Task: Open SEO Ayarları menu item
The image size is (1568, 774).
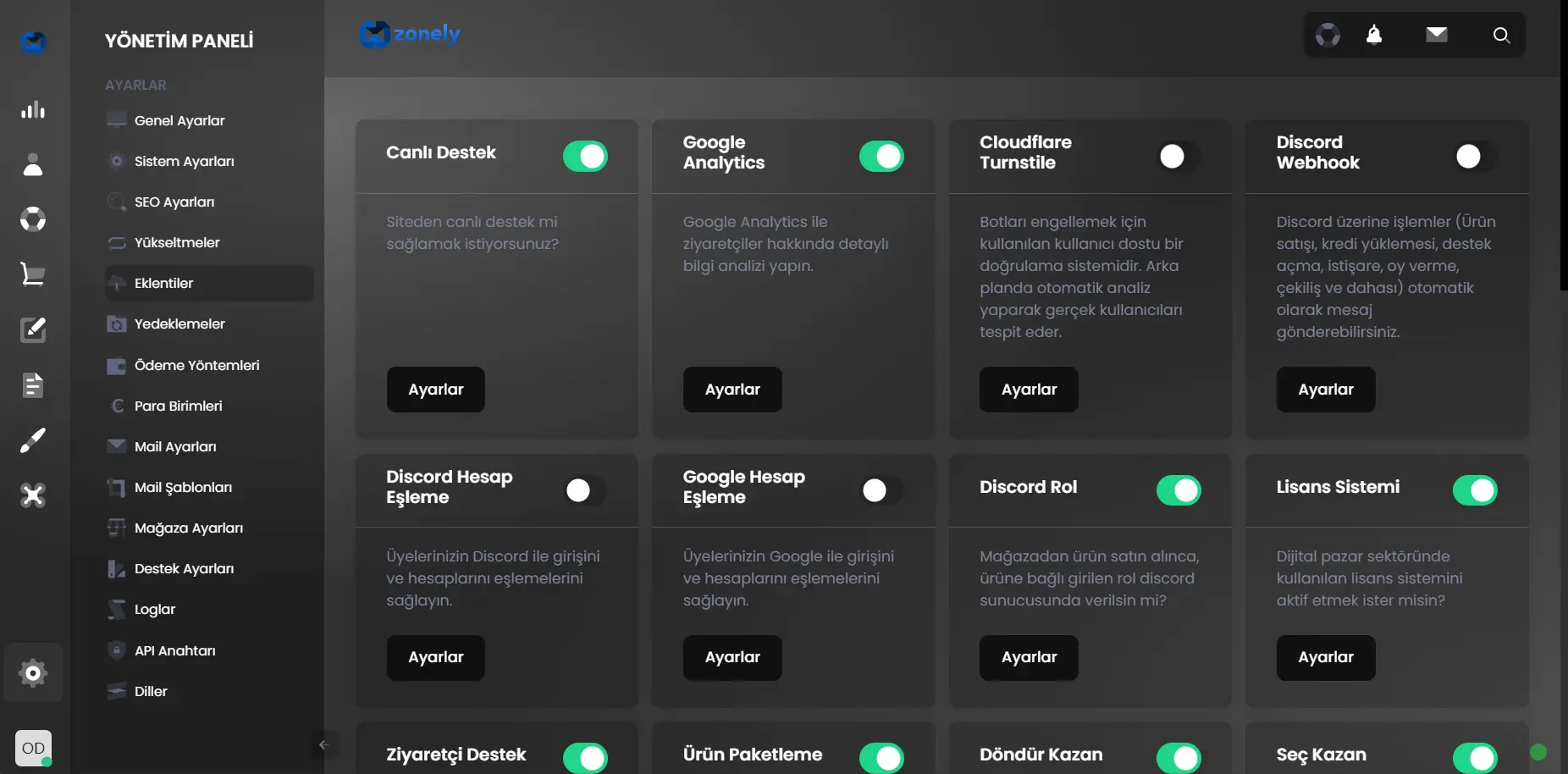Action: [x=209, y=202]
